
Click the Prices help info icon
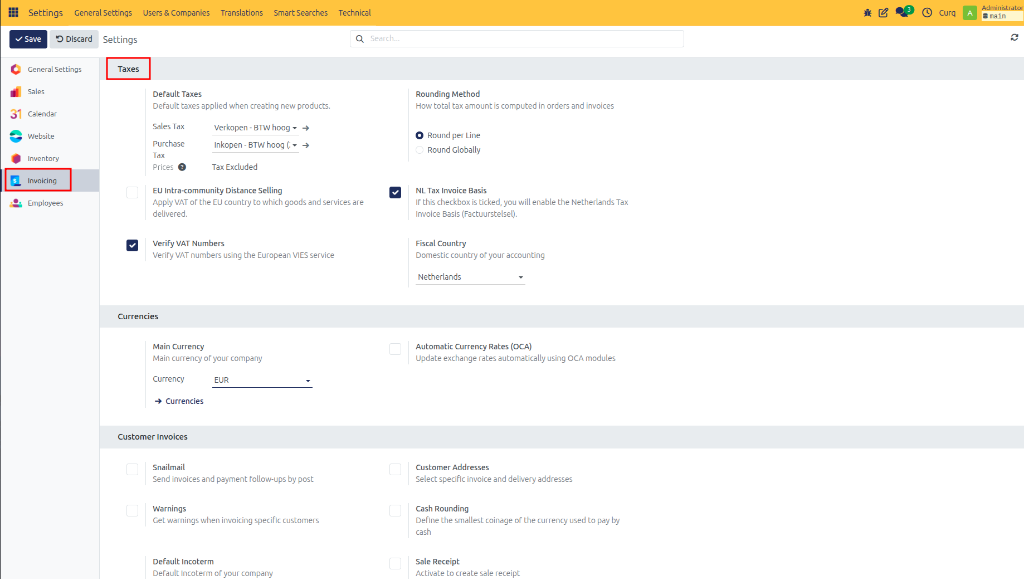coord(182,167)
